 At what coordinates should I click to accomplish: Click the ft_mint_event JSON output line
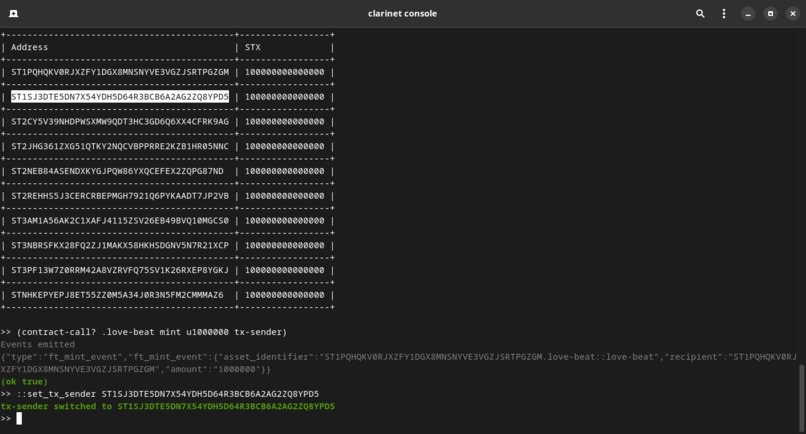(399, 363)
